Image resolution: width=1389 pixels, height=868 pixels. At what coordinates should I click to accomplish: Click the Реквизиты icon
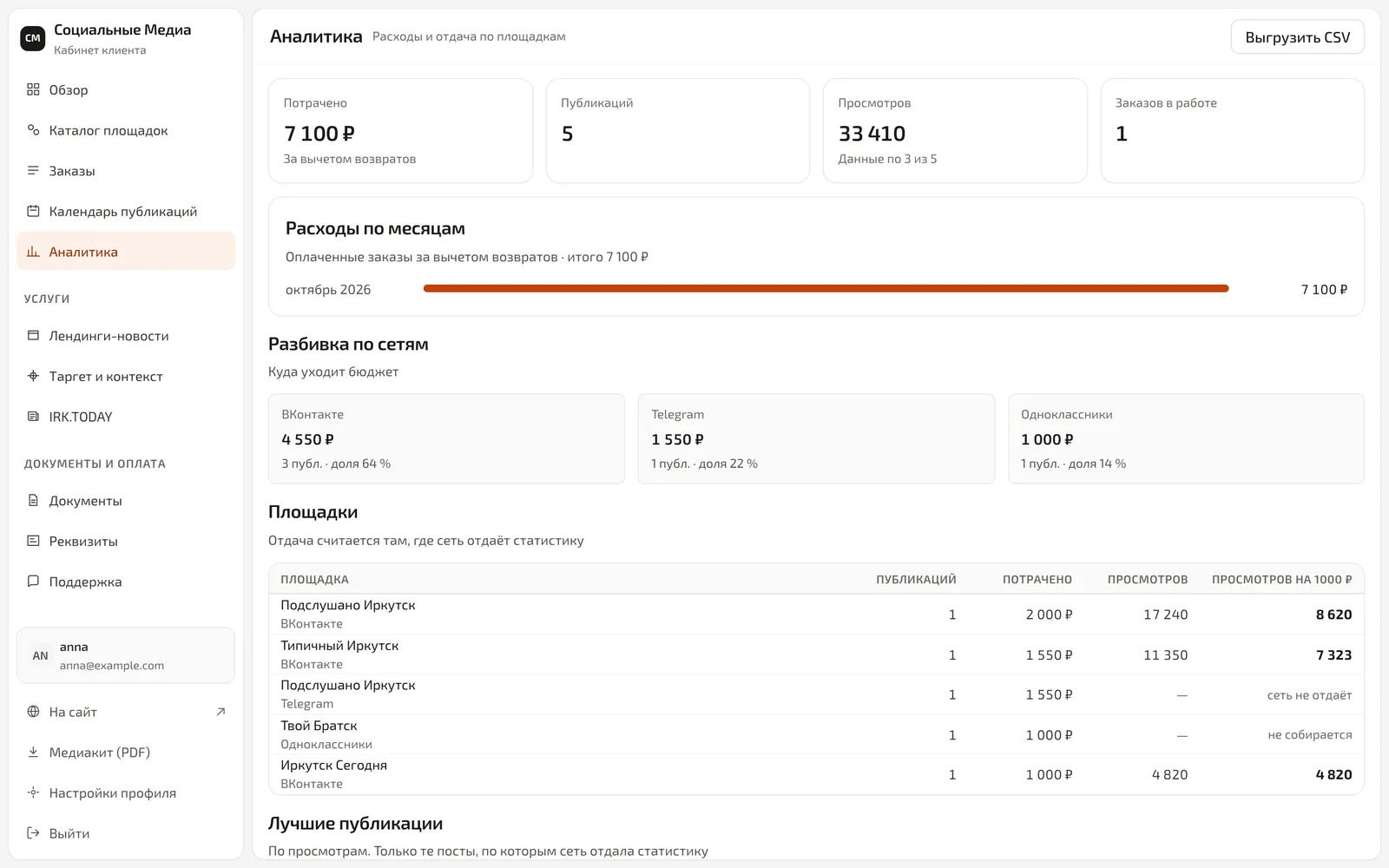33,541
